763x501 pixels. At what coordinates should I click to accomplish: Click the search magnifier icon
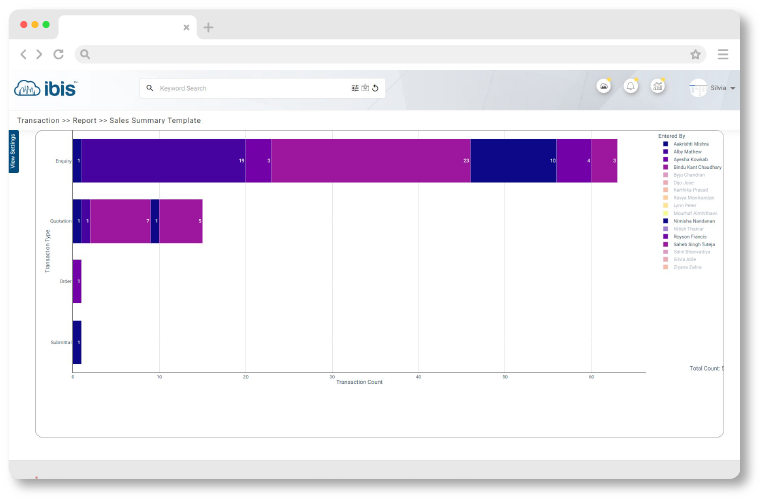[x=150, y=88]
